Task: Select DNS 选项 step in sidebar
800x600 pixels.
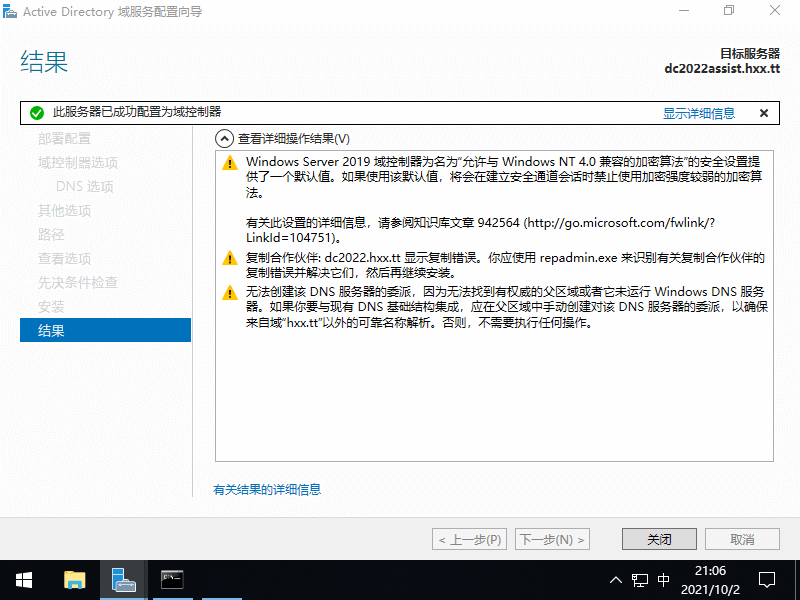Action: click(x=85, y=187)
